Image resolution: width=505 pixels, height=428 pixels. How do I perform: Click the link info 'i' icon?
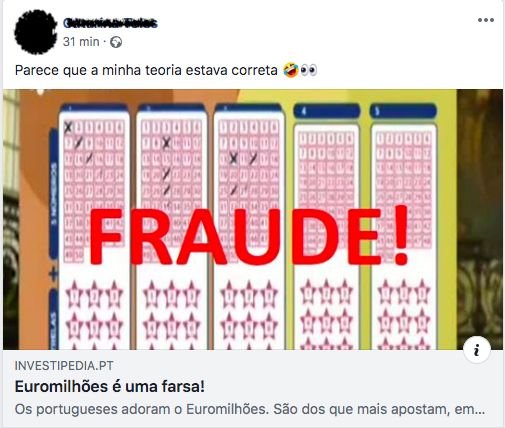pyautogui.click(x=477, y=350)
